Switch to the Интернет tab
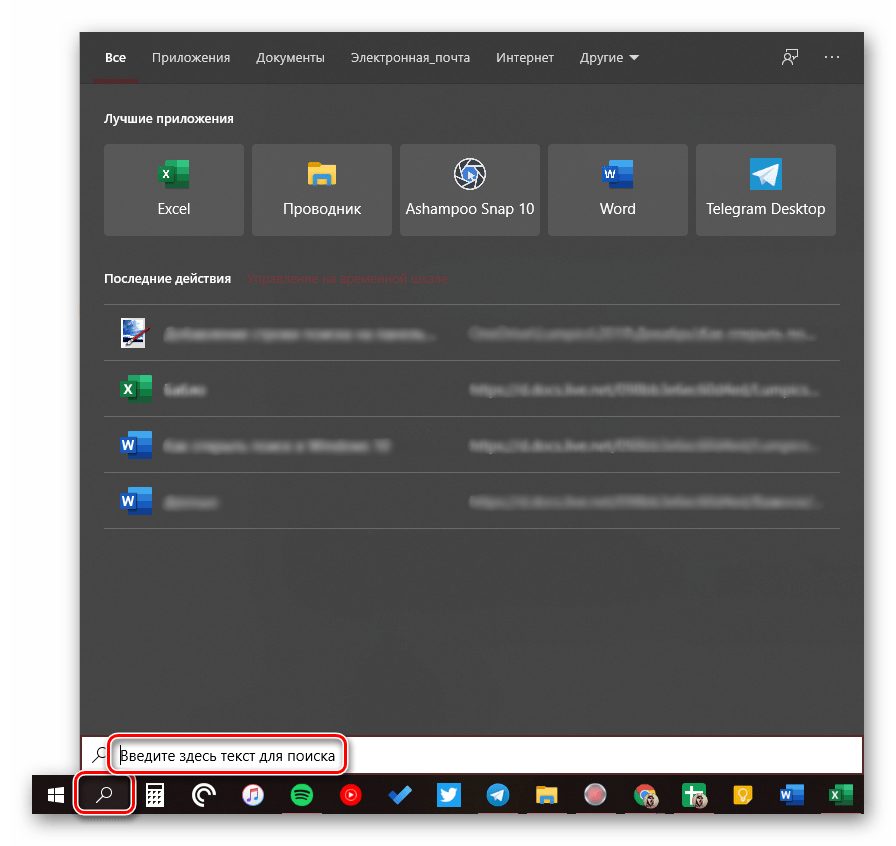The width and height of the screenshot is (896, 846). pos(525,58)
